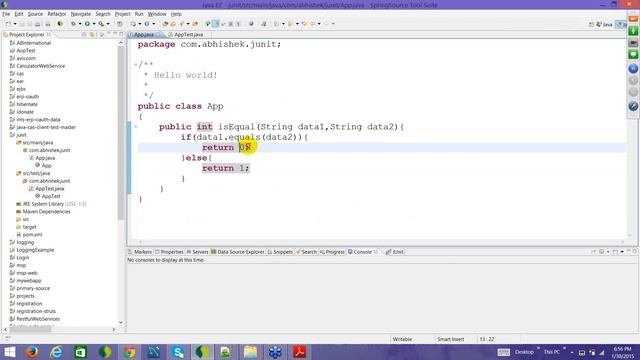This screenshot has height=360, width=640.
Task: Select the RestfulWebServices project
Action: pyautogui.click(x=38, y=319)
